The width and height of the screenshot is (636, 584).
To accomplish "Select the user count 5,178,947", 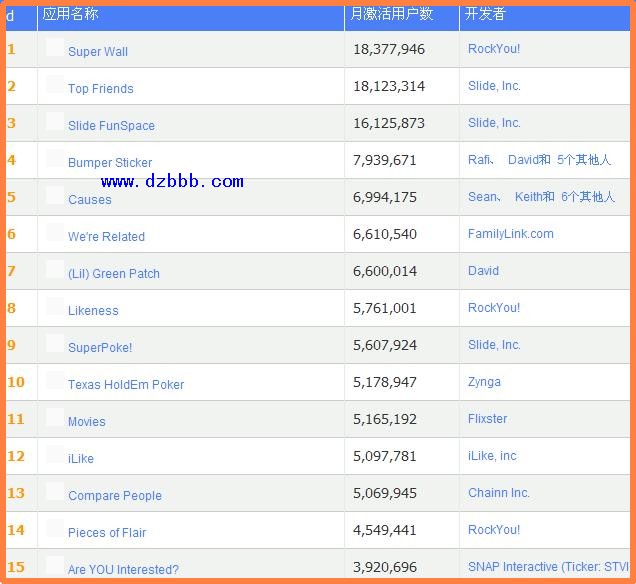I will 385,382.
